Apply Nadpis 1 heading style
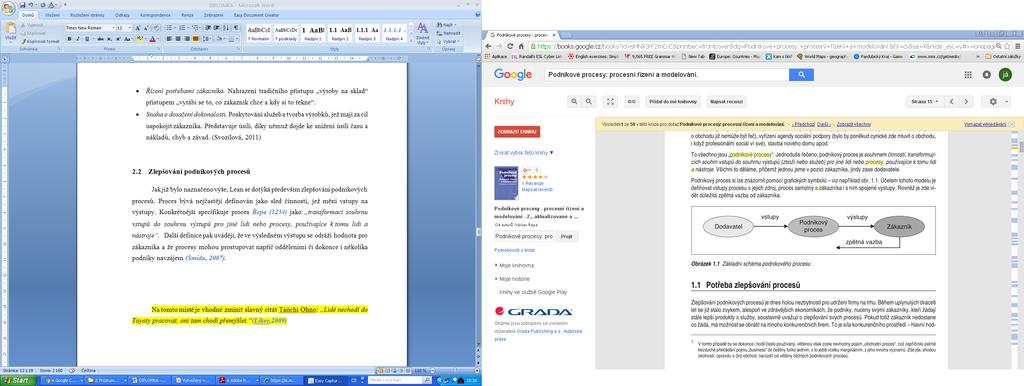 coord(313,33)
